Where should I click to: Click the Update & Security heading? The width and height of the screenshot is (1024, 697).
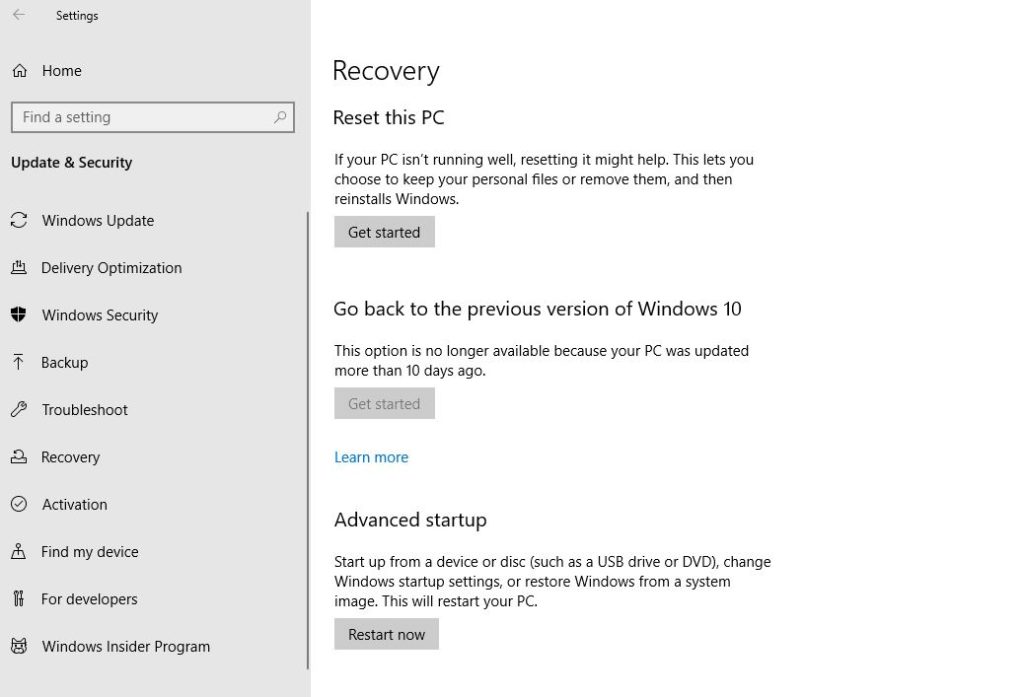pos(72,162)
